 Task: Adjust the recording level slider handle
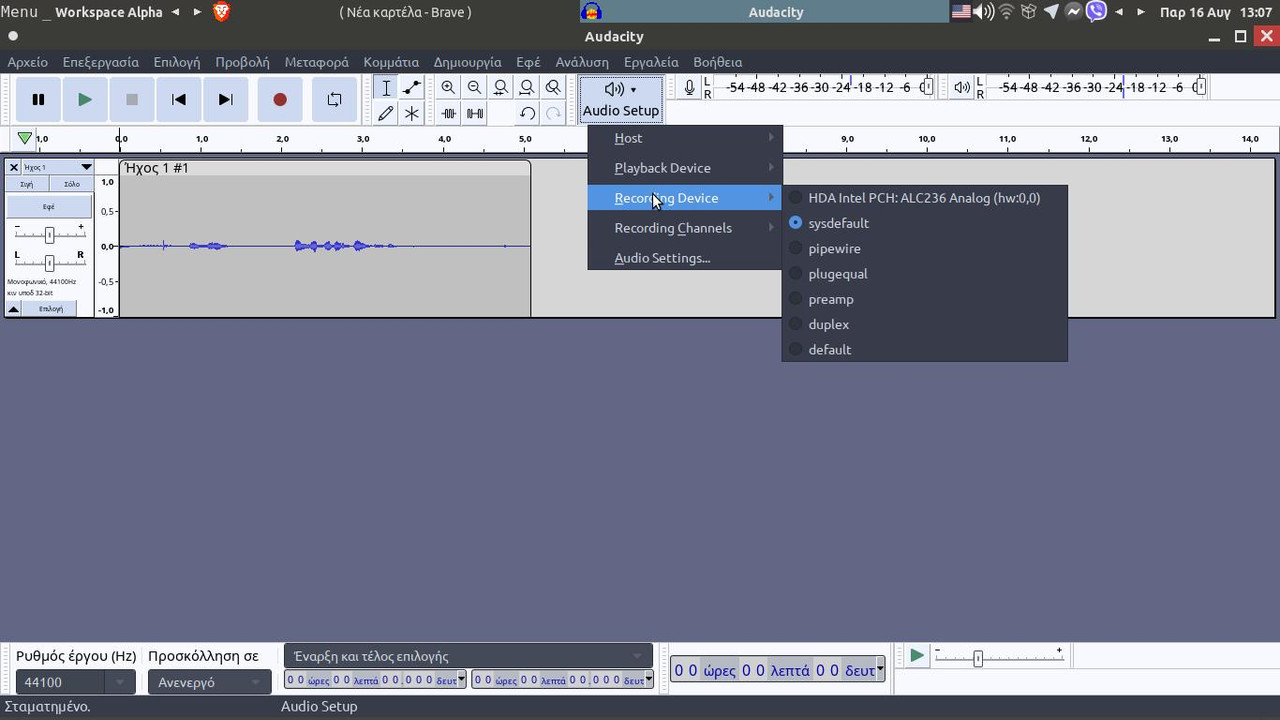[x=927, y=88]
